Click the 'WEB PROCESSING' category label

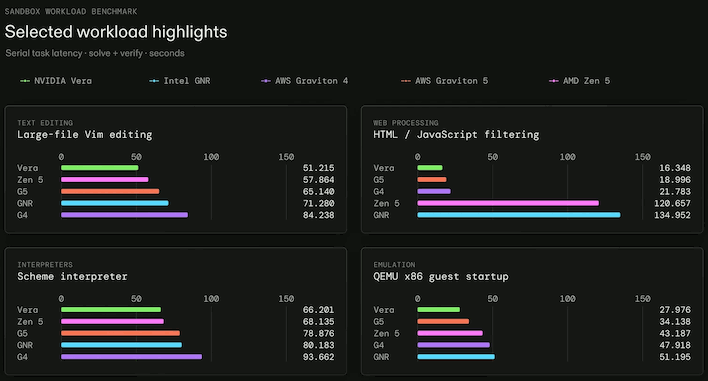(405, 123)
